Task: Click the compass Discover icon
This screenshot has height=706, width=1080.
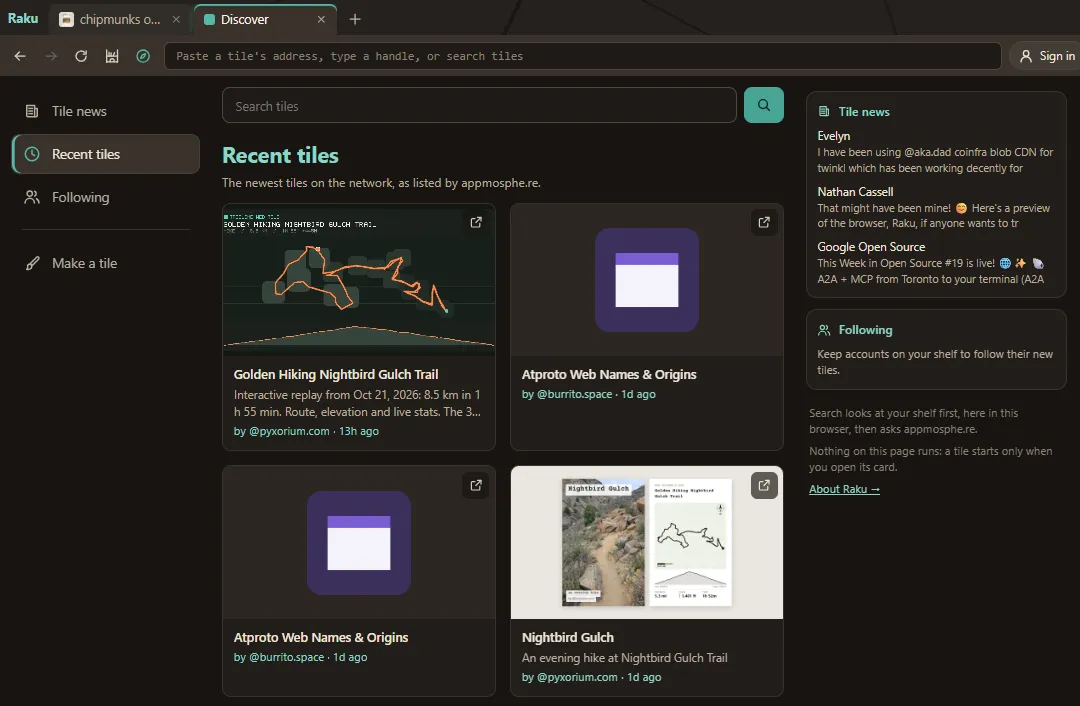Action: pos(143,56)
